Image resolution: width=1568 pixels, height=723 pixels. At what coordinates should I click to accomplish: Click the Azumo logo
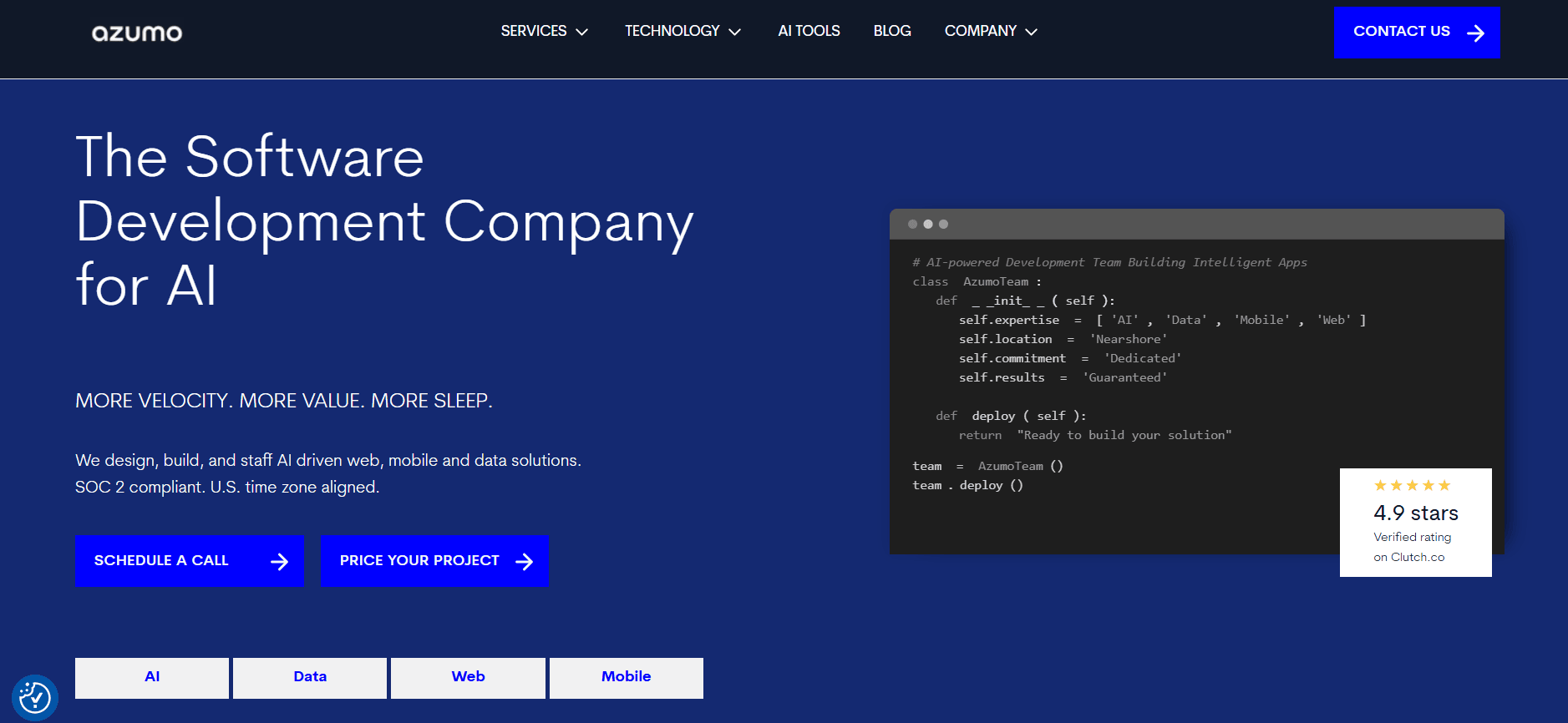click(x=137, y=33)
